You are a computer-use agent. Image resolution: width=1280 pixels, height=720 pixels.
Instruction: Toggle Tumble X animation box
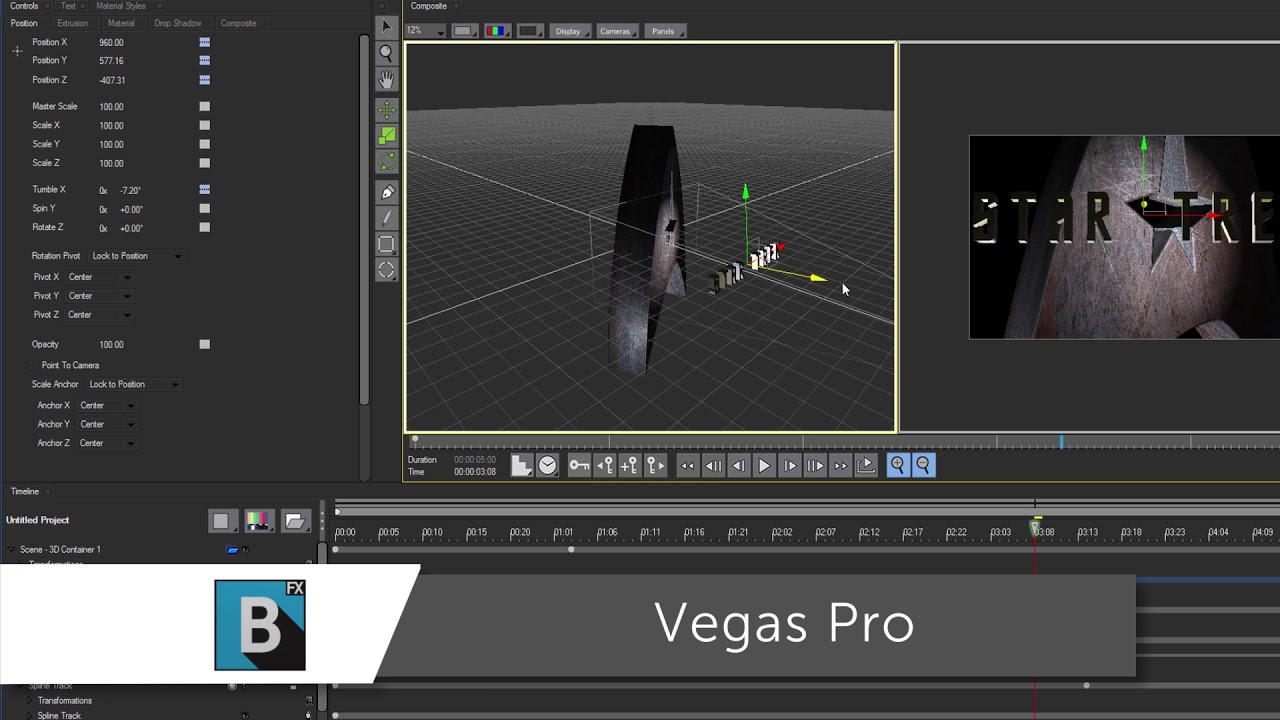(205, 189)
